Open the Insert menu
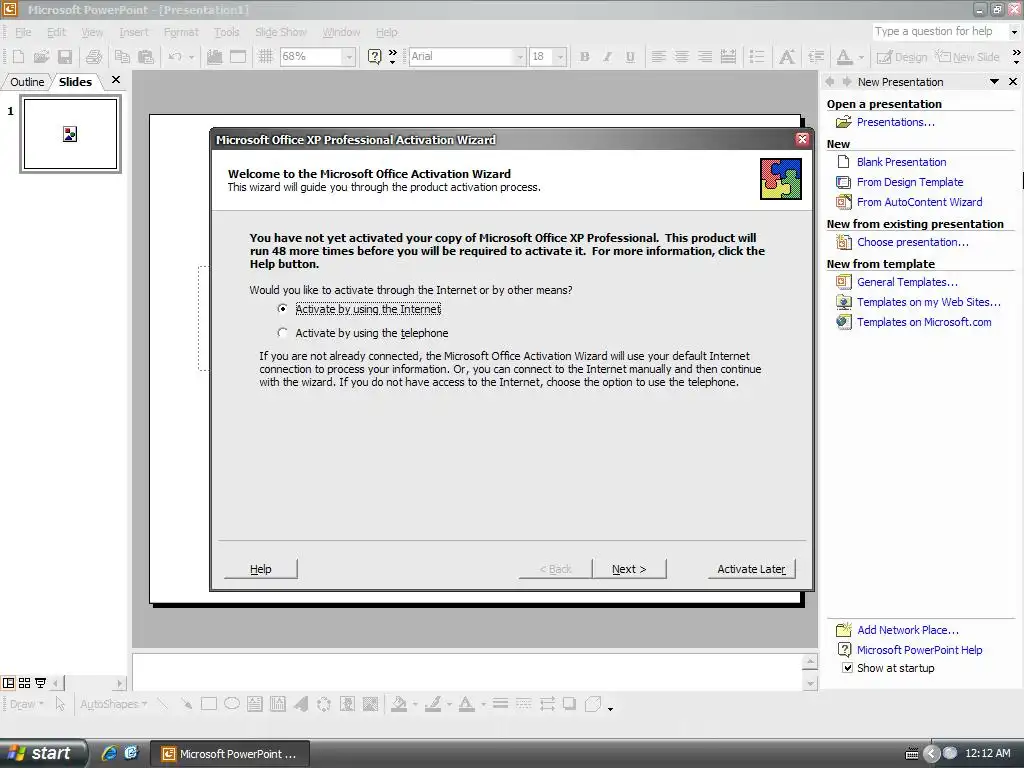The width and height of the screenshot is (1024, 768). (134, 32)
